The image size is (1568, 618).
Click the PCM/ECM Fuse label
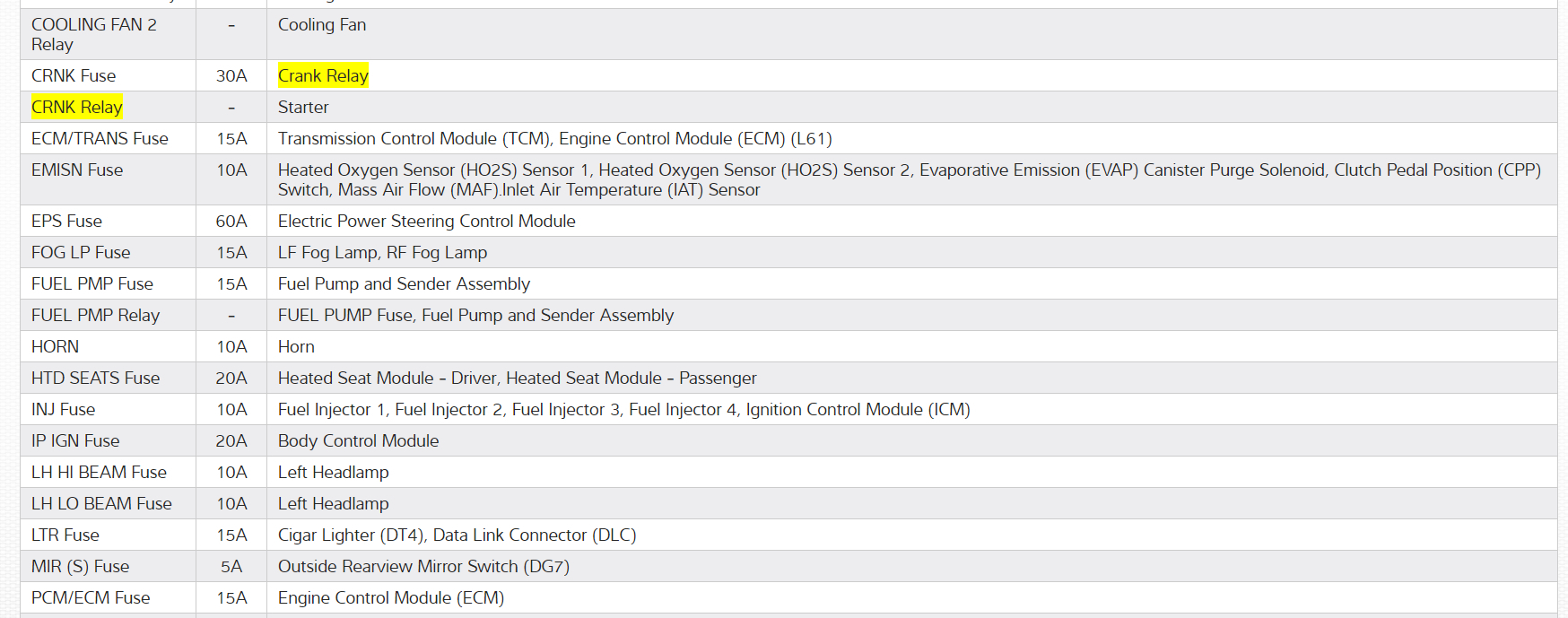[91, 598]
